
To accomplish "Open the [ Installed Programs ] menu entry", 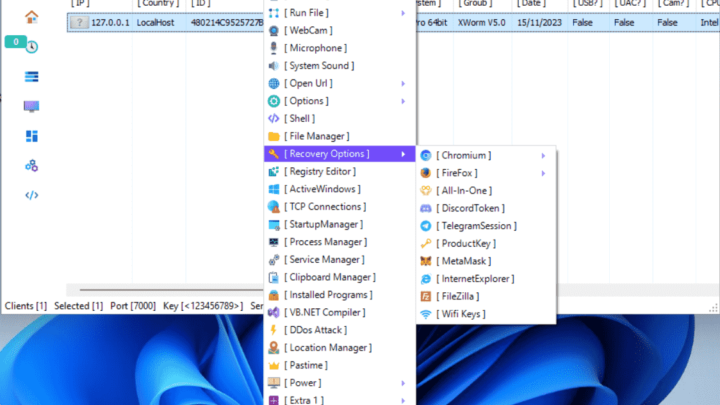I will [340, 295].
